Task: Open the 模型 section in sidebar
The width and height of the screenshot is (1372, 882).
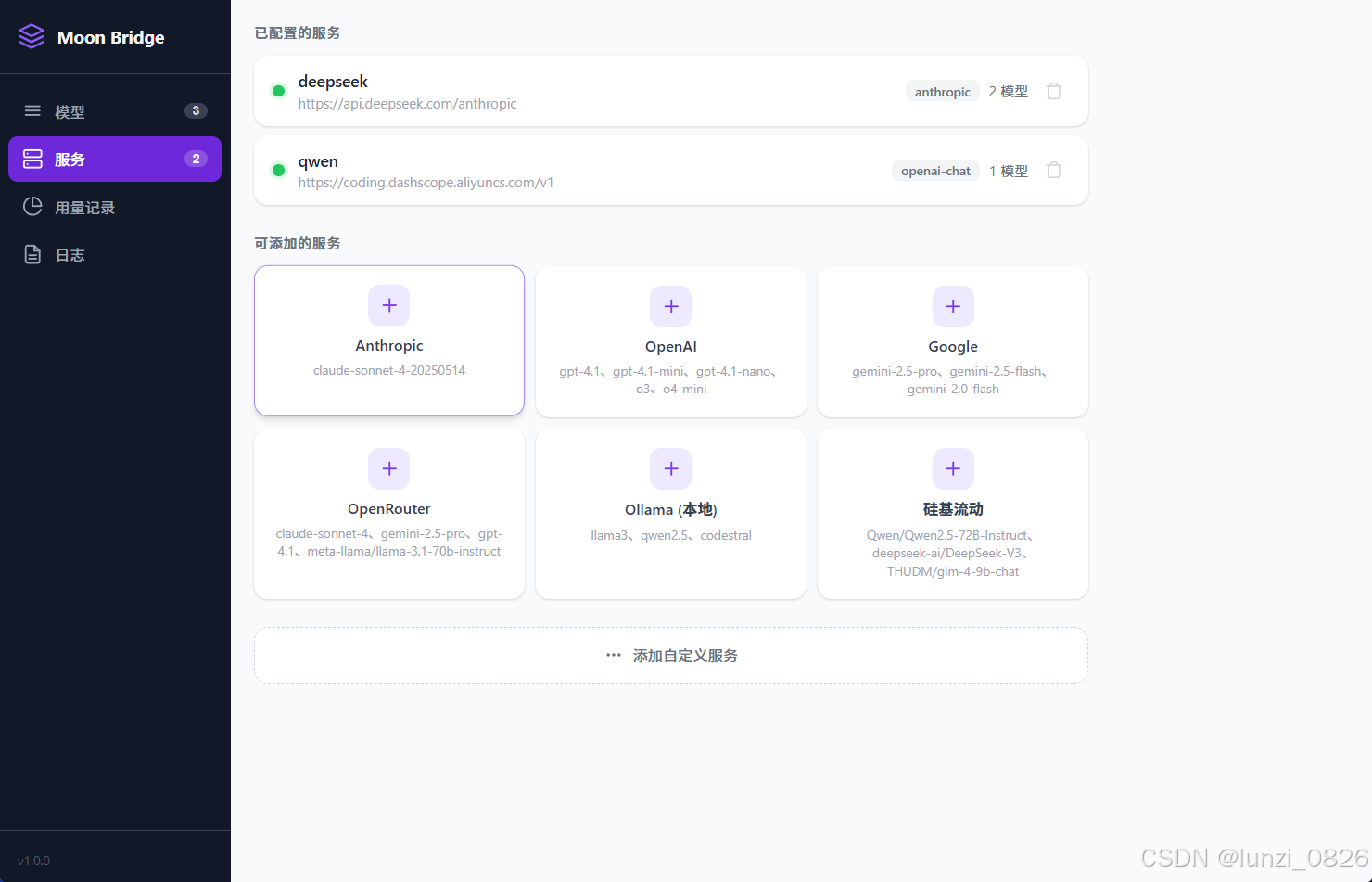Action: 115,111
